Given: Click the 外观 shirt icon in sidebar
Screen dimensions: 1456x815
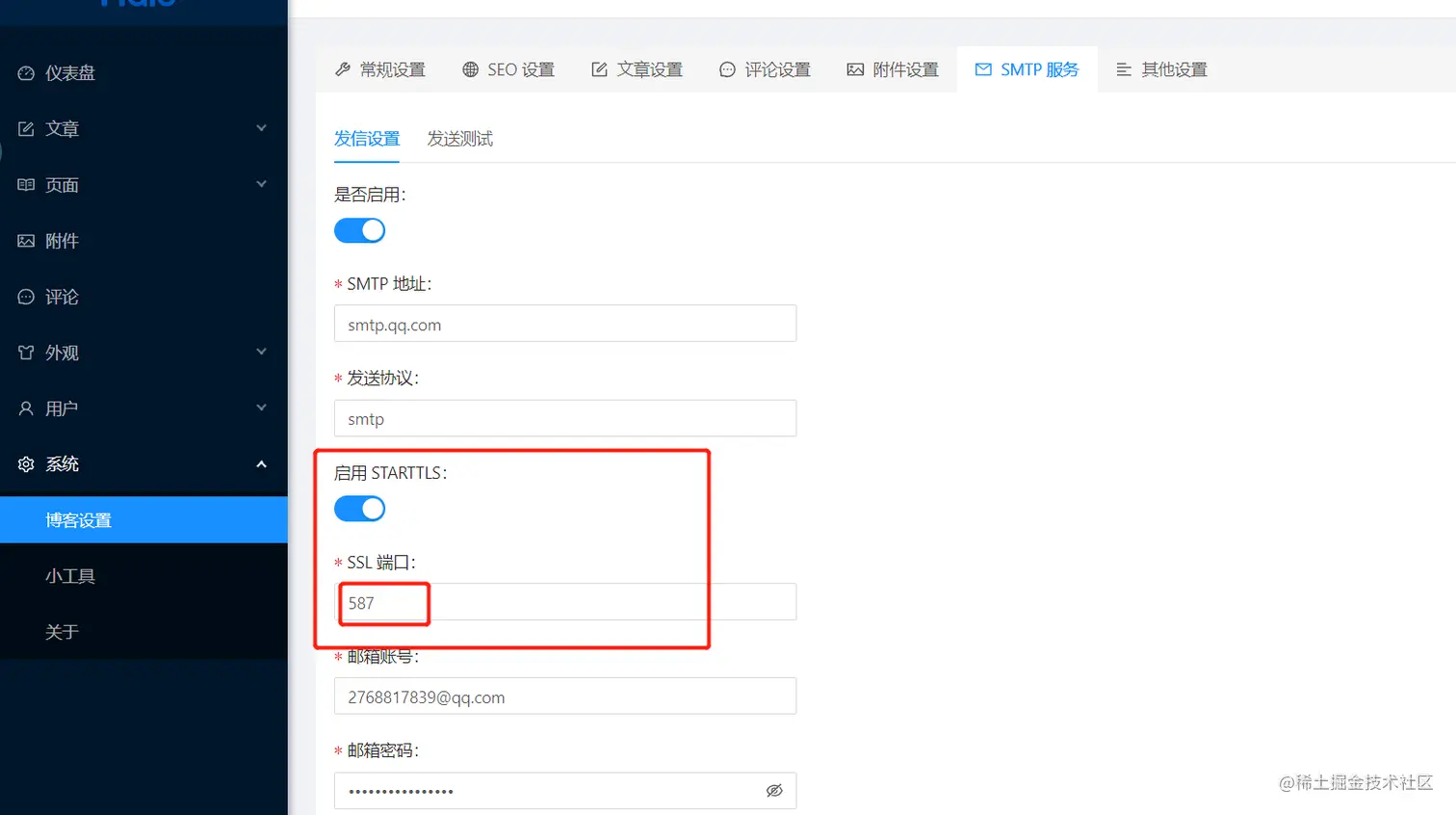Looking at the screenshot, I should pyautogui.click(x=26, y=353).
